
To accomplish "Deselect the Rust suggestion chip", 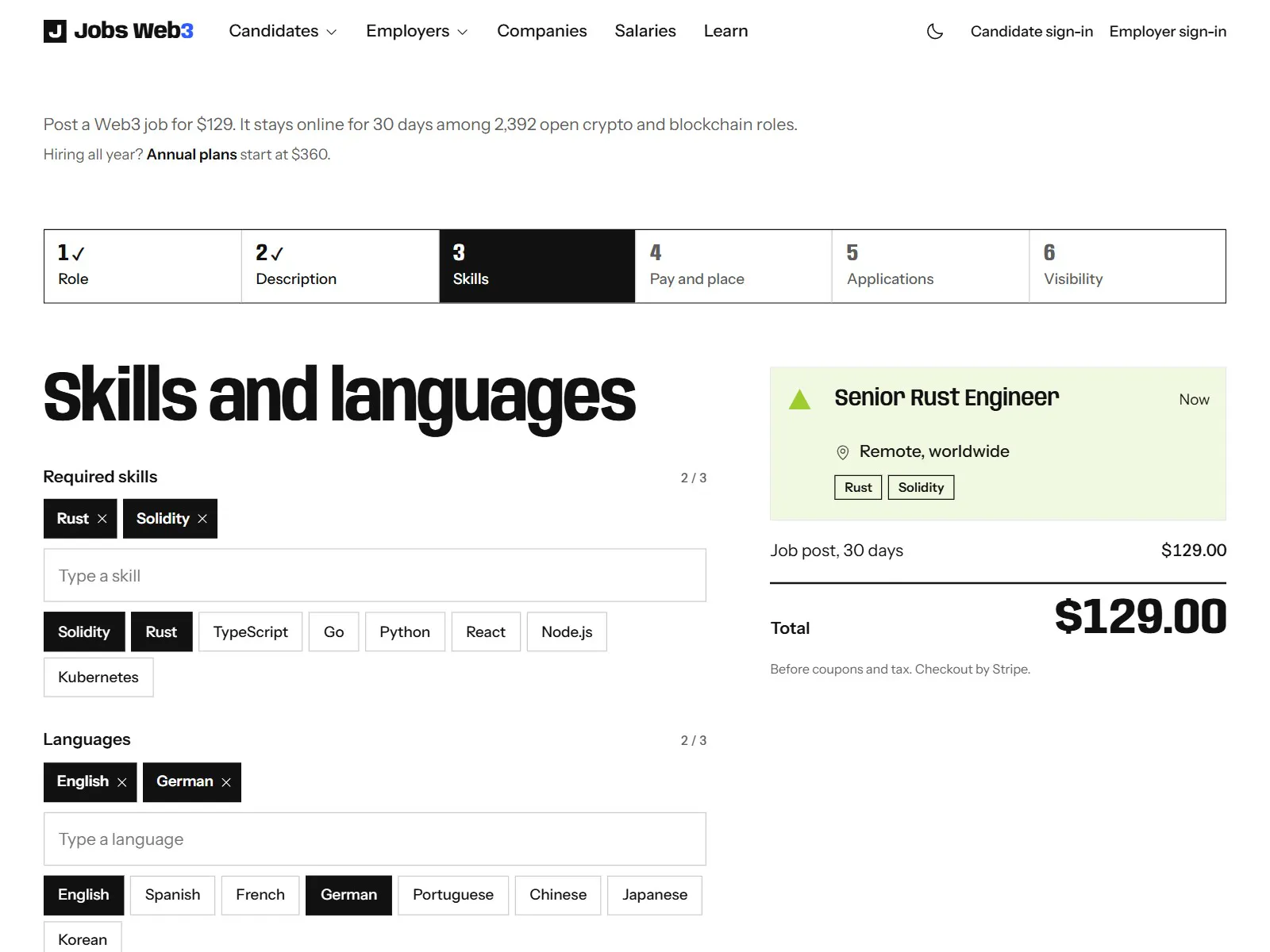I will 161,631.
